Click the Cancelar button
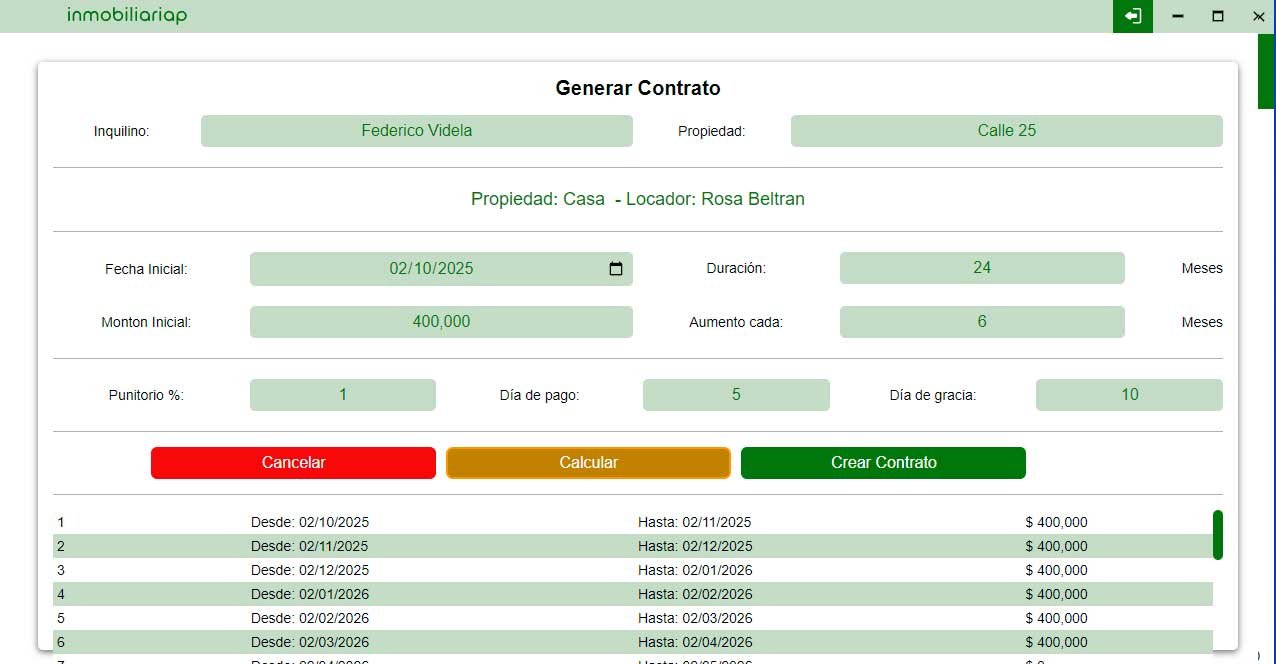The width and height of the screenshot is (1276, 664). (293, 463)
